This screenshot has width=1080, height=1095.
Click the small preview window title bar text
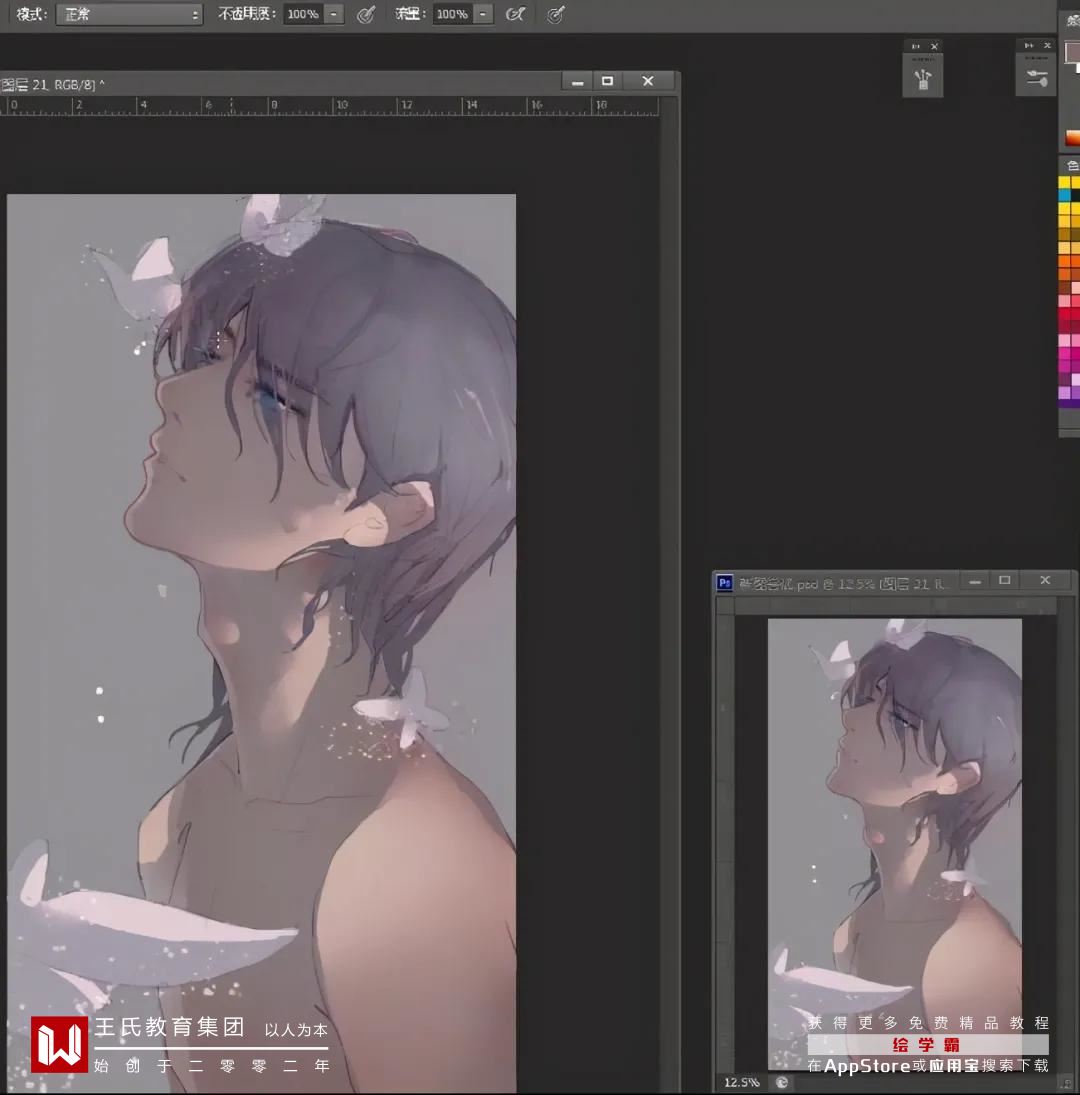click(842, 584)
